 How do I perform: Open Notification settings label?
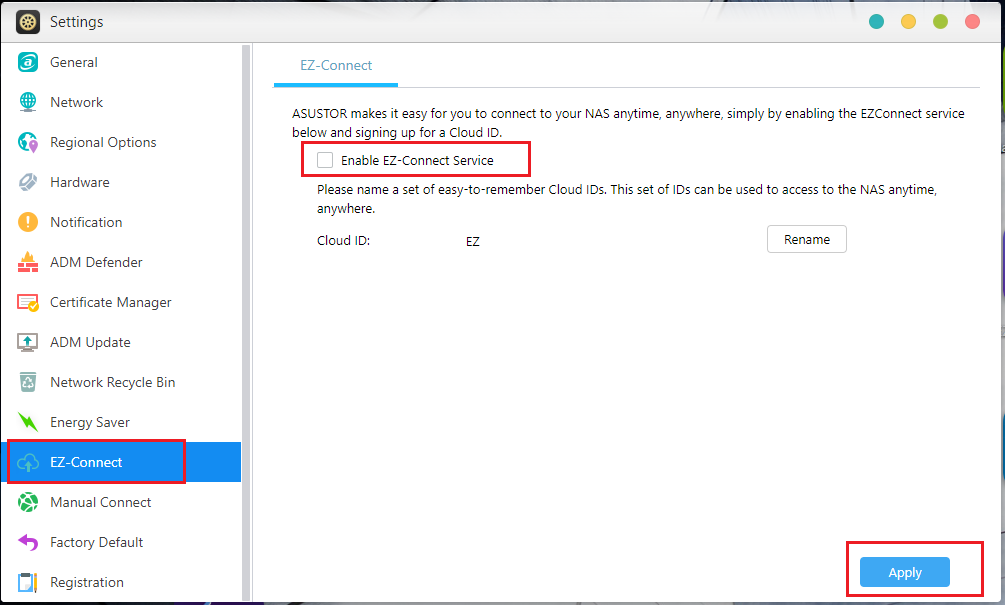click(86, 222)
